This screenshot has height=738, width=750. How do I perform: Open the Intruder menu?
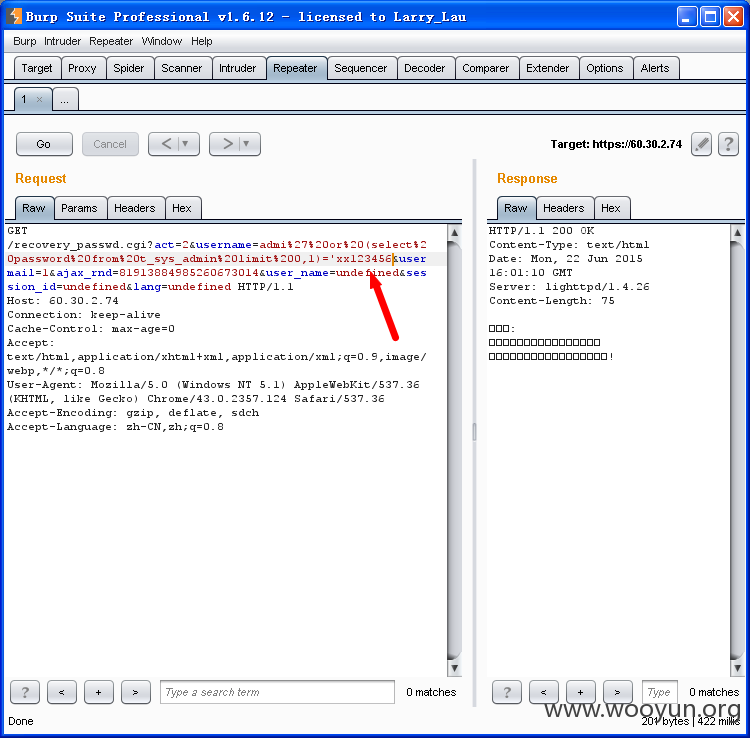[63, 41]
